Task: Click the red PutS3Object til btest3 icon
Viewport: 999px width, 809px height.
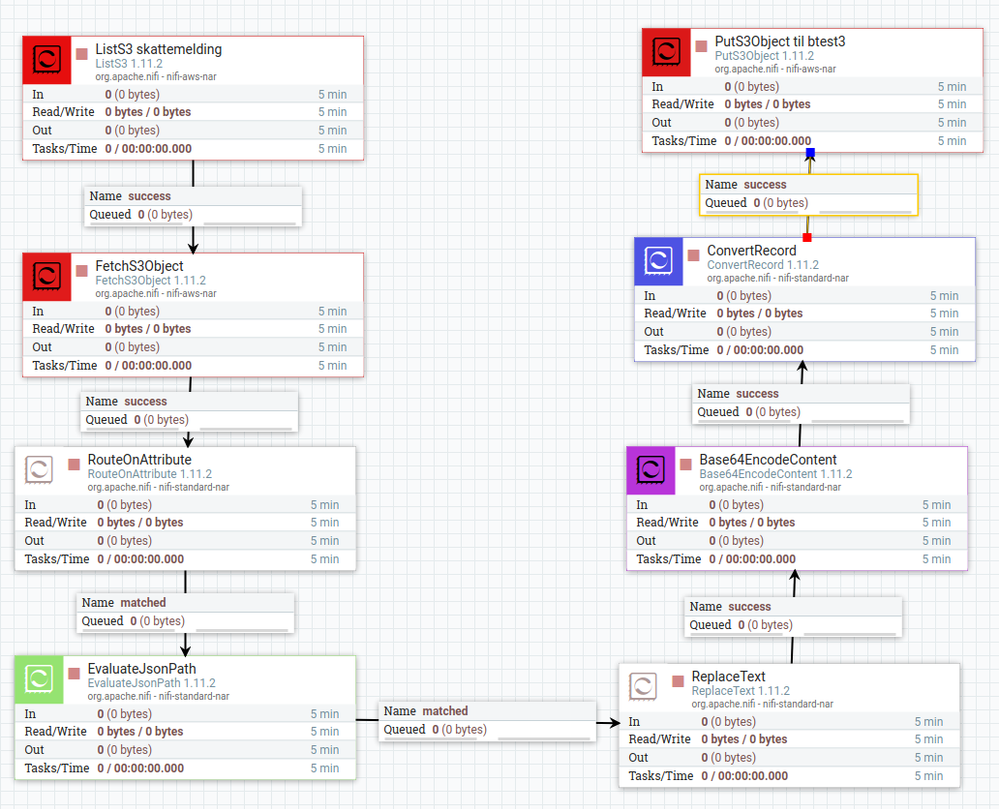Action: tap(666, 52)
